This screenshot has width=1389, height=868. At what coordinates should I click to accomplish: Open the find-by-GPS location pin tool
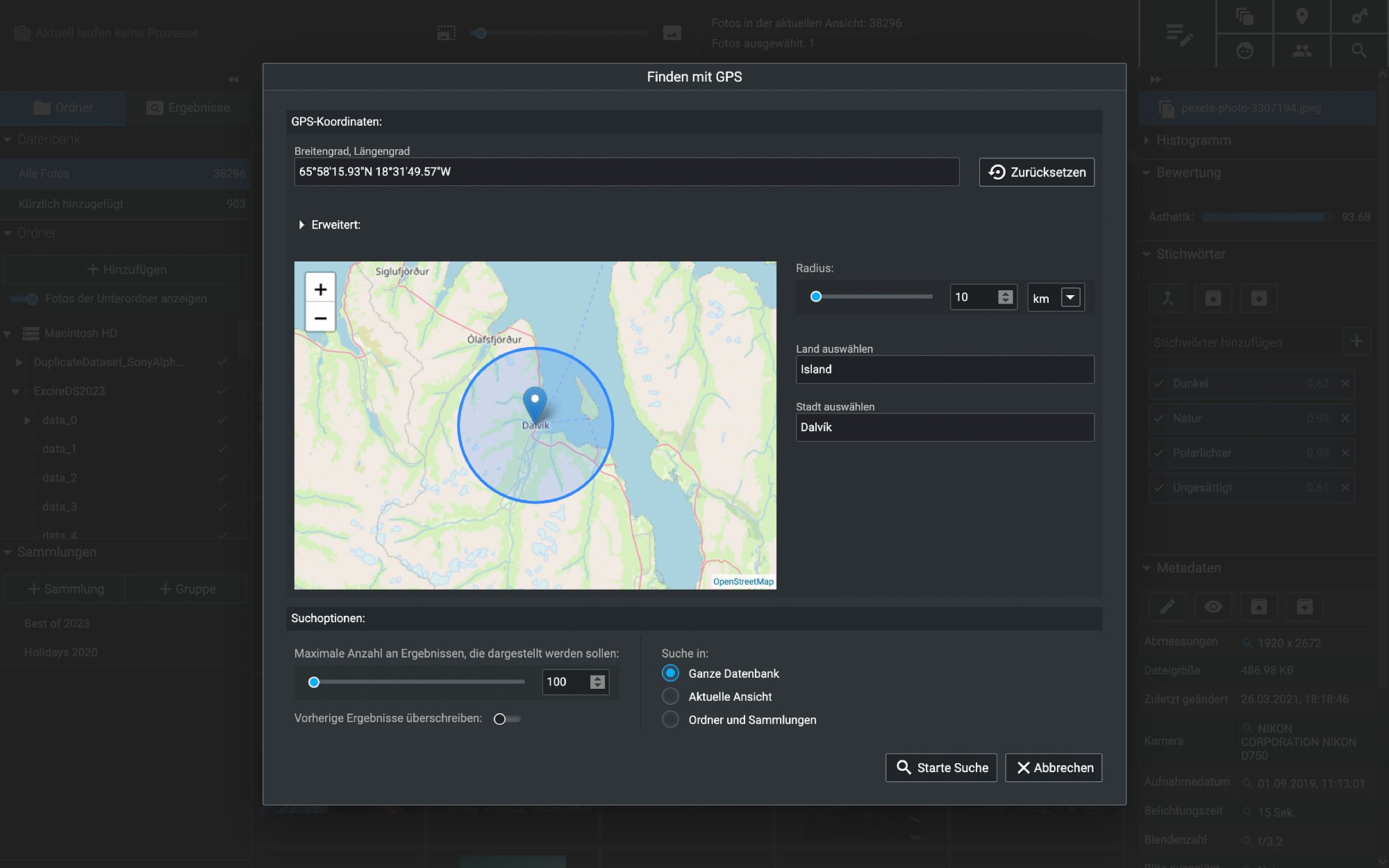tap(1302, 17)
